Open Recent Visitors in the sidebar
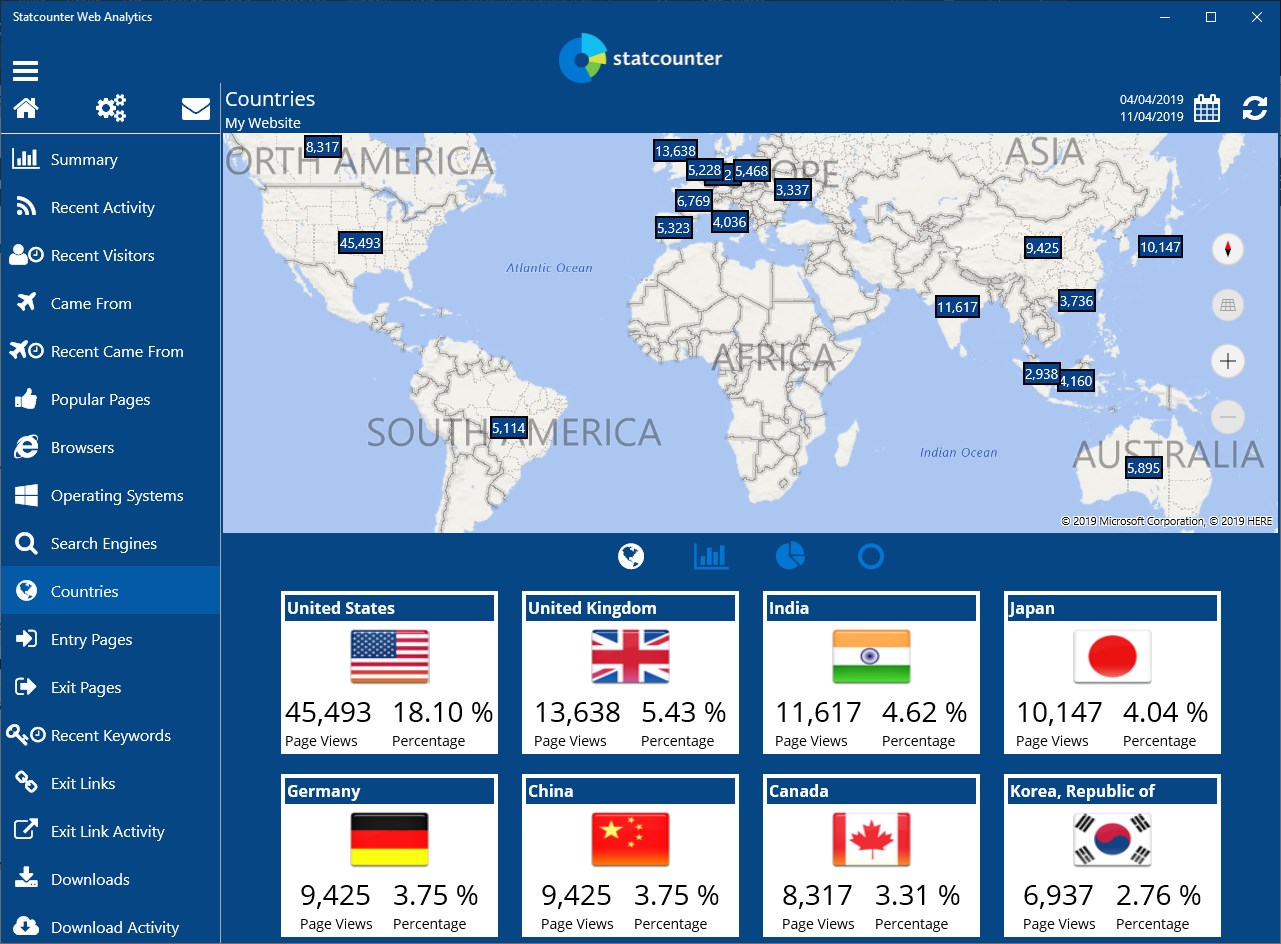Image resolution: width=1281 pixels, height=944 pixels. pos(110,255)
